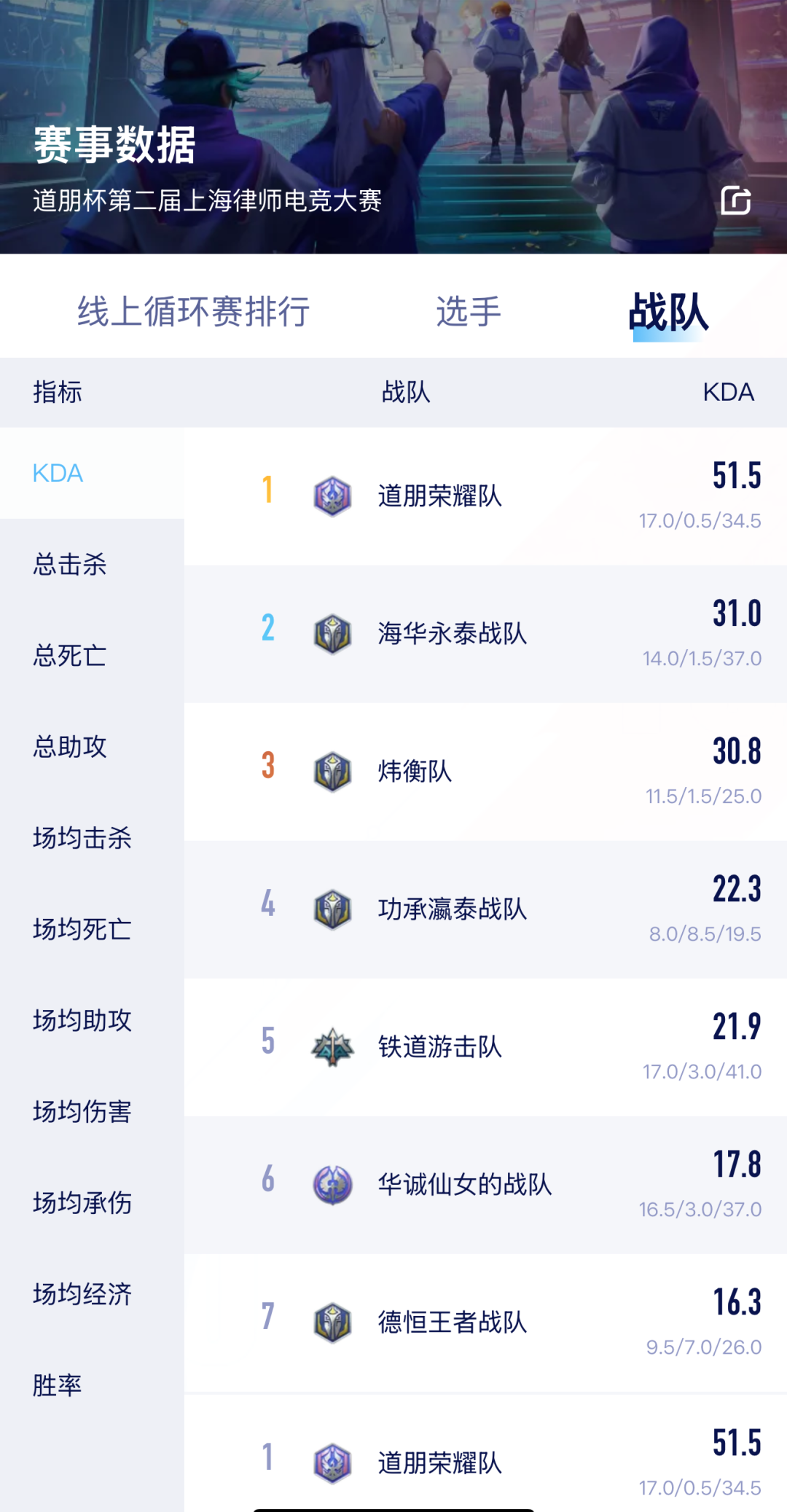Switch to 线上循环赛排行 tab
787x1512 pixels.
[x=194, y=312]
